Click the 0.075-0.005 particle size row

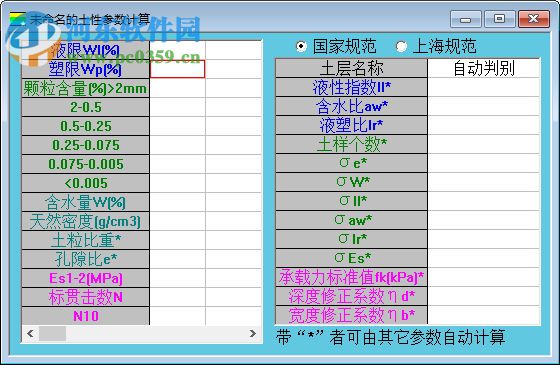[x=85, y=164]
